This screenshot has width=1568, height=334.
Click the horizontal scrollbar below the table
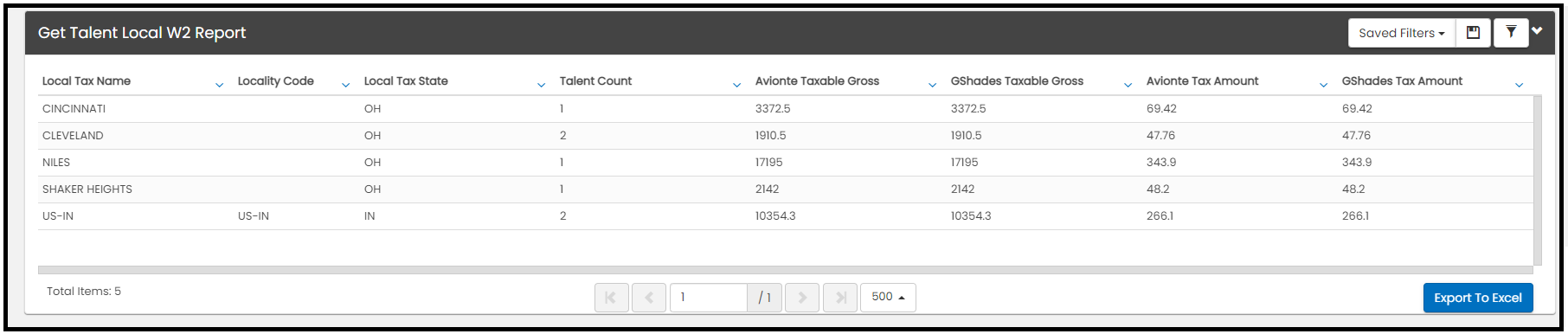click(785, 270)
